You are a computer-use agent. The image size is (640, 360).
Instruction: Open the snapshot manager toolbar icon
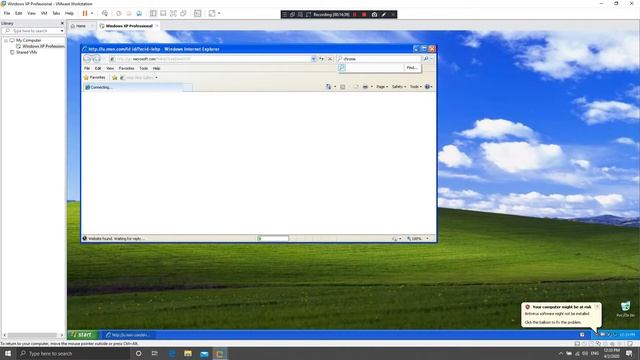139,13
